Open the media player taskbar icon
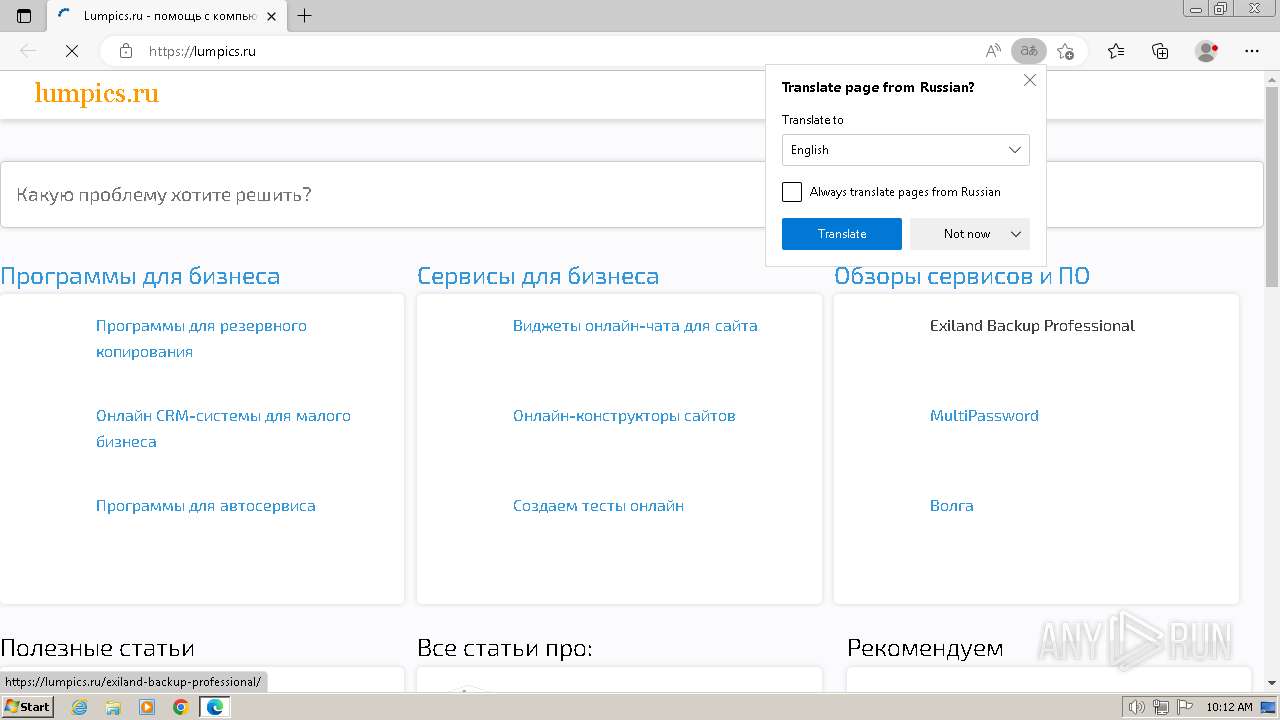Screen dimensions: 1280x720 pyautogui.click(x=147, y=707)
